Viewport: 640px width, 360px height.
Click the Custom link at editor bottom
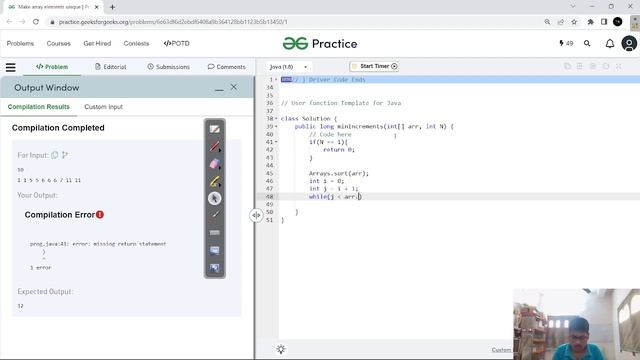pos(501,350)
